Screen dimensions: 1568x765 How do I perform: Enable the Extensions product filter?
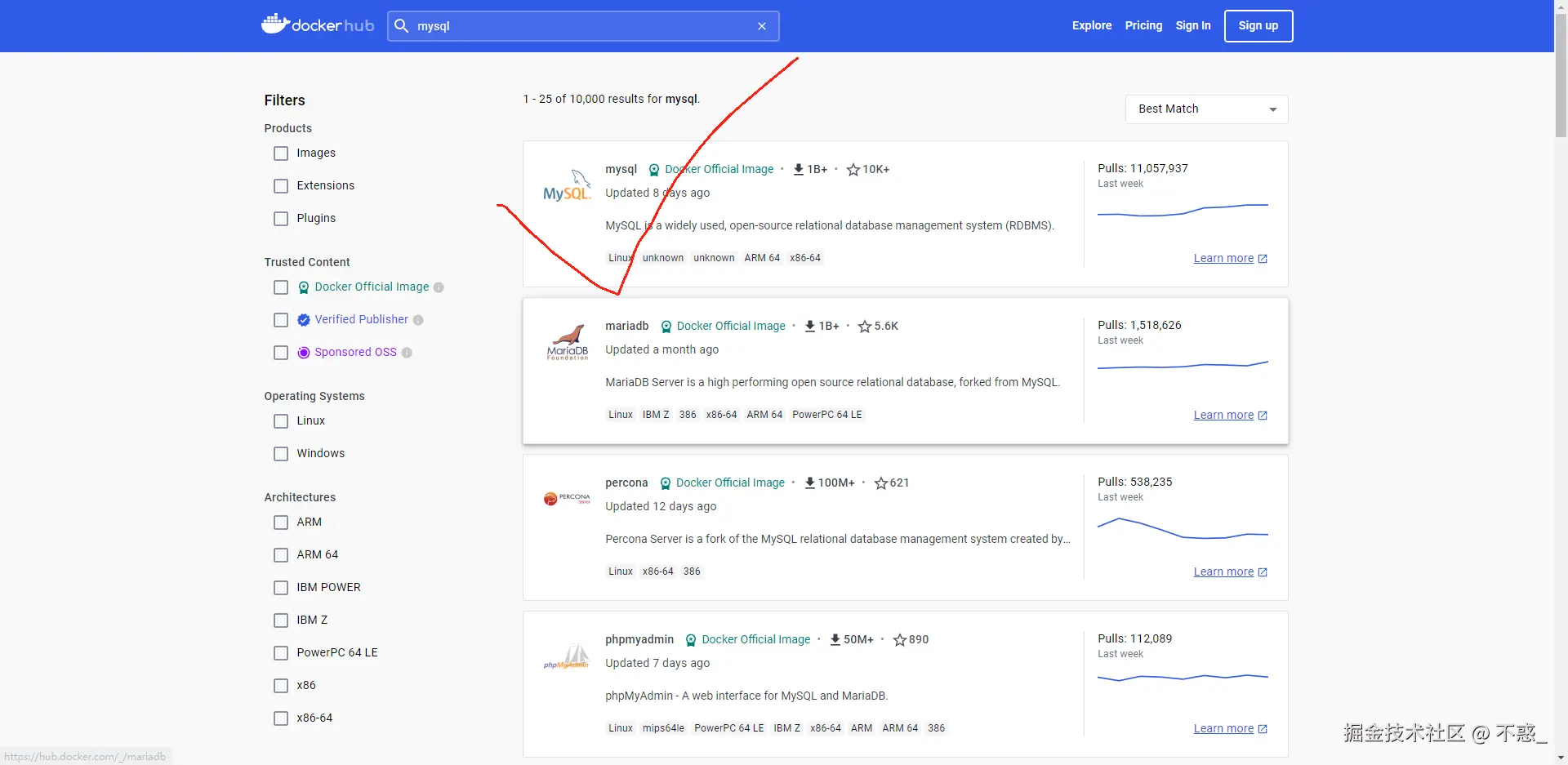click(281, 186)
